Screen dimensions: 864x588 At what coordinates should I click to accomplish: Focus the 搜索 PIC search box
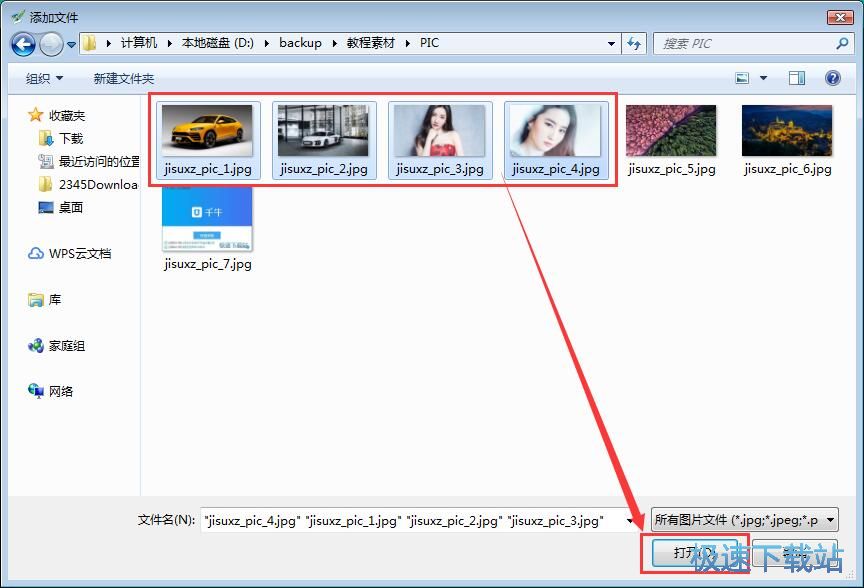pyautogui.click(x=753, y=44)
